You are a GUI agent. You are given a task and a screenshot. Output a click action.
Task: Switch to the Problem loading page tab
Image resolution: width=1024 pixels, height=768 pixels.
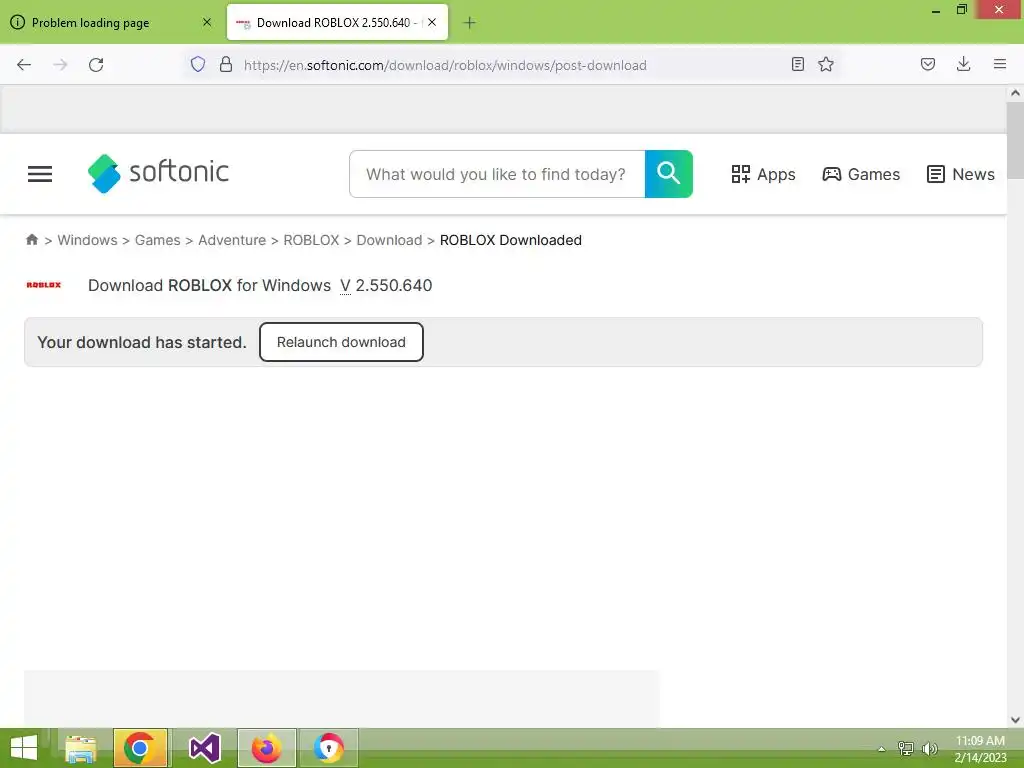click(111, 22)
